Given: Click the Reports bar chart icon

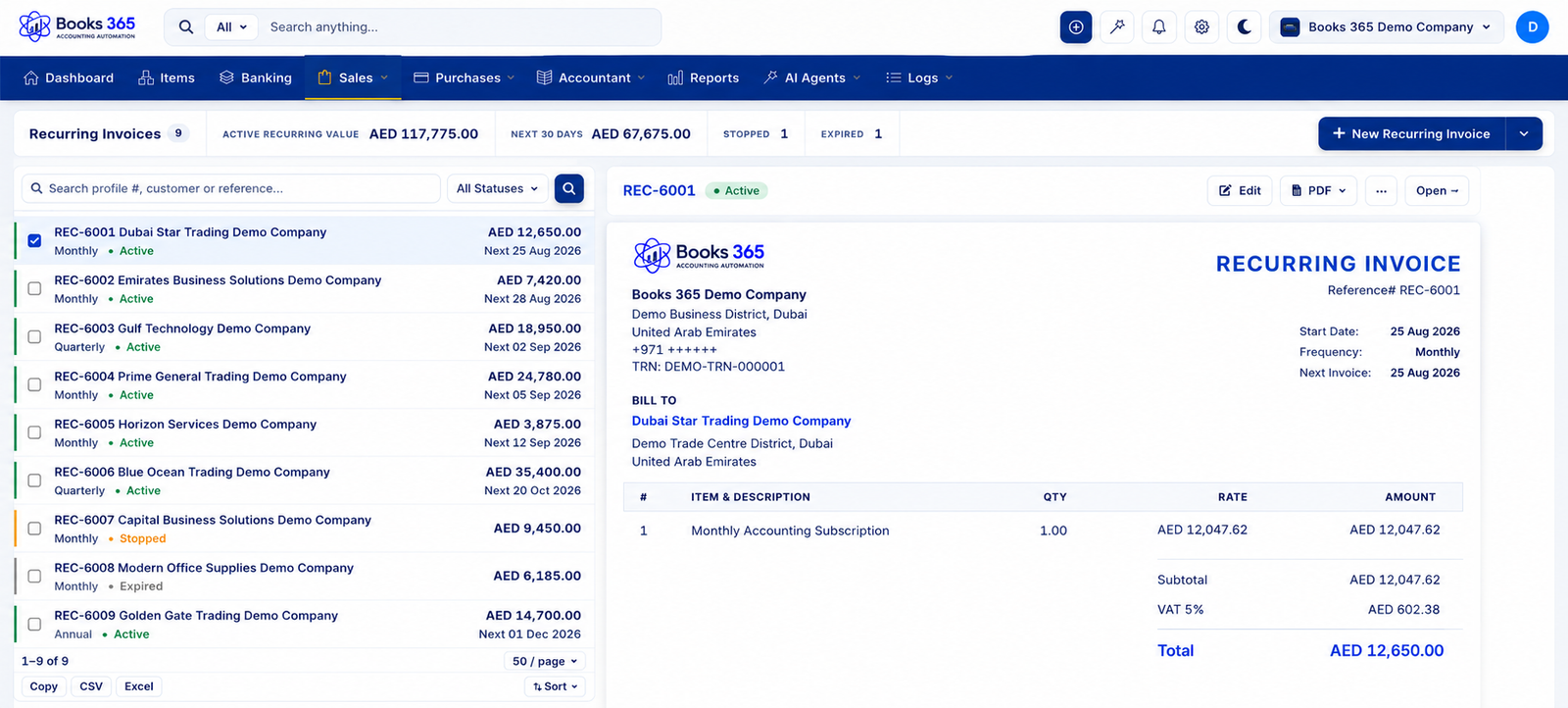Looking at the screenshot, I should pos(675,77).
